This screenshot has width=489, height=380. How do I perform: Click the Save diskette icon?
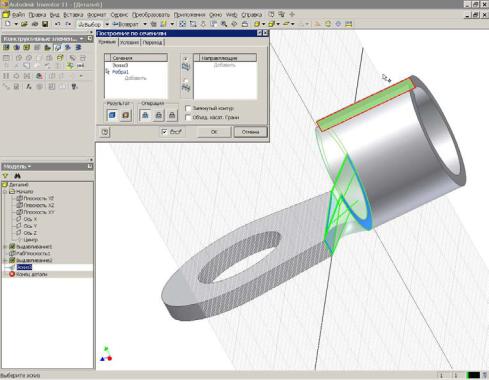click(45, 24)
